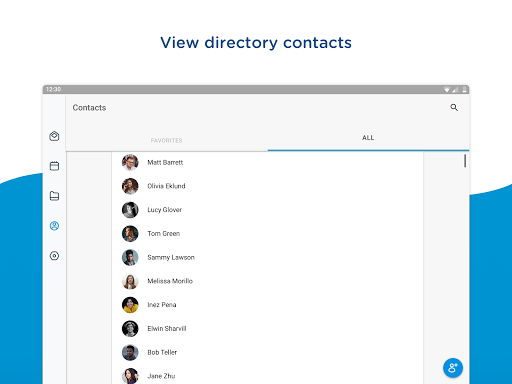Screen dimensions: 512x384
Task: Select the contacts person sidebar icon
Action: pos(54,226)
